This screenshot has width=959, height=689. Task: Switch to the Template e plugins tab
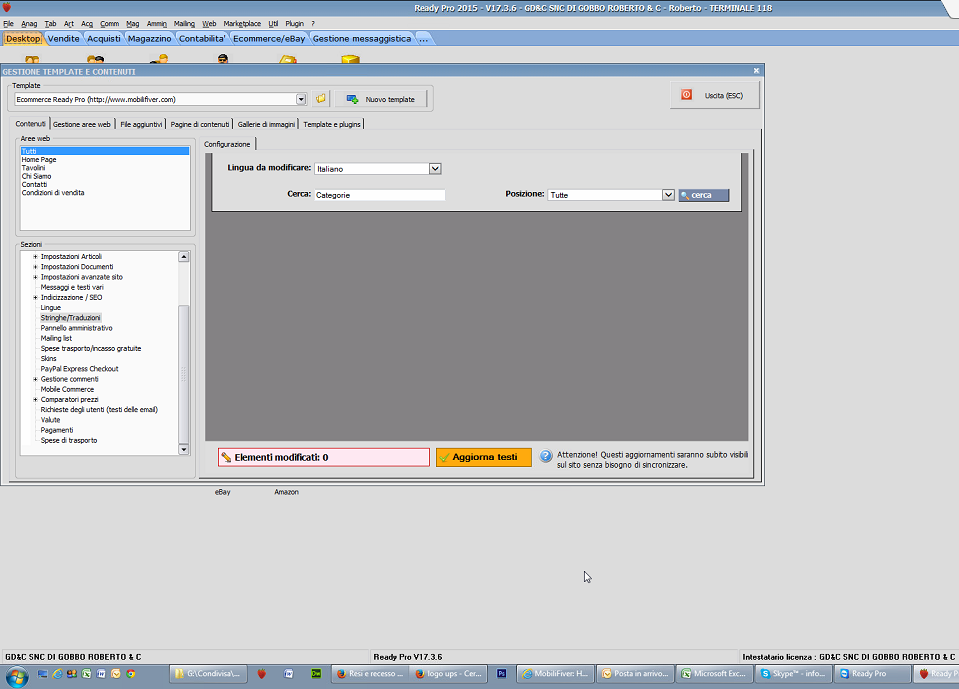332,124
